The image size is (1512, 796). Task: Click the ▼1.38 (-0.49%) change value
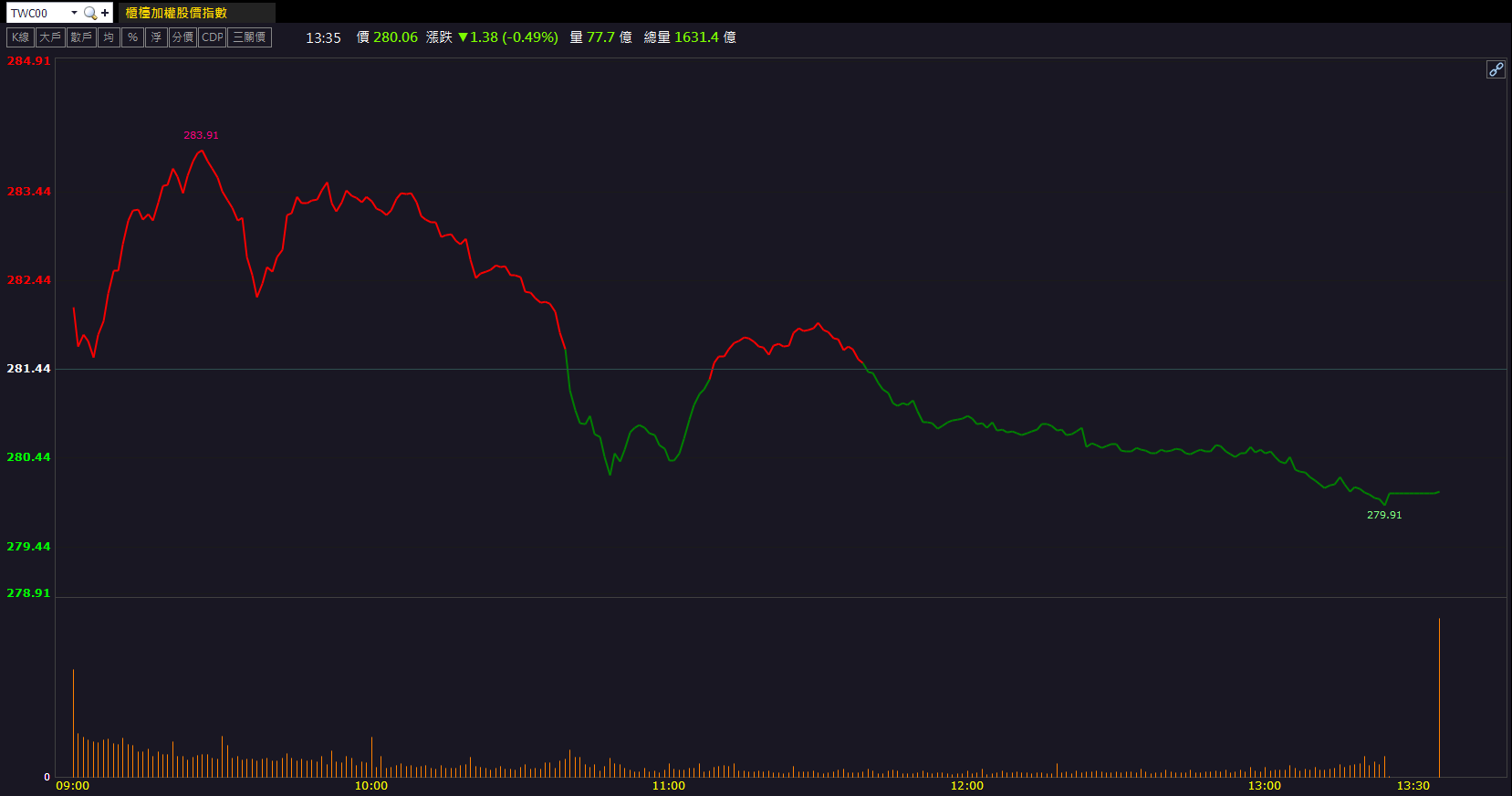[x=508, y=37]
